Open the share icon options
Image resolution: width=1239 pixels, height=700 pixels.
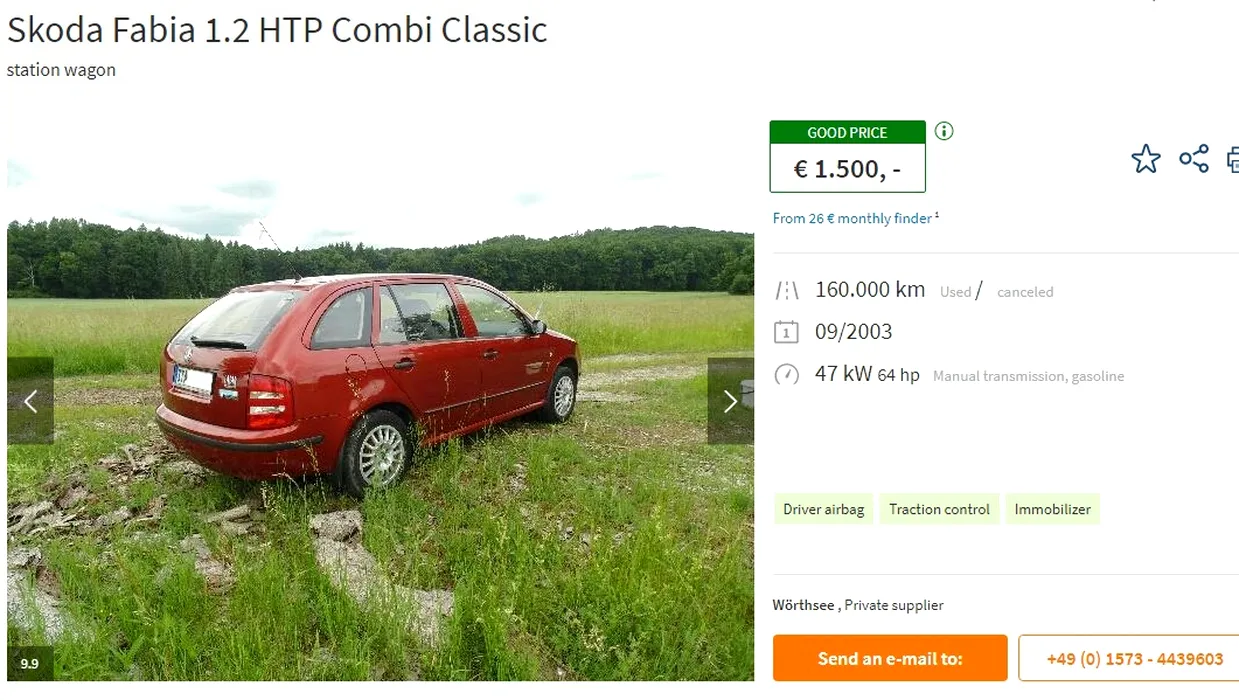pos(1194,159)
